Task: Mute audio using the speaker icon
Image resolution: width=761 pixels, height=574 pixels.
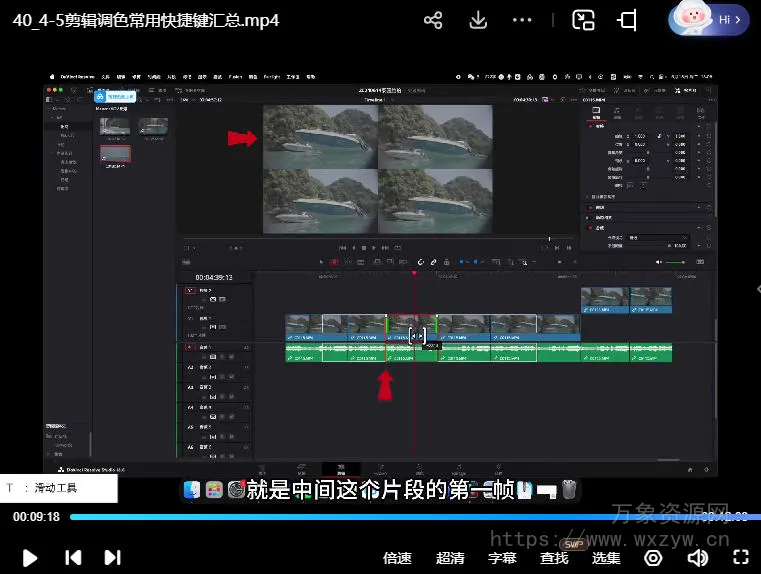Action: (697, 558)
